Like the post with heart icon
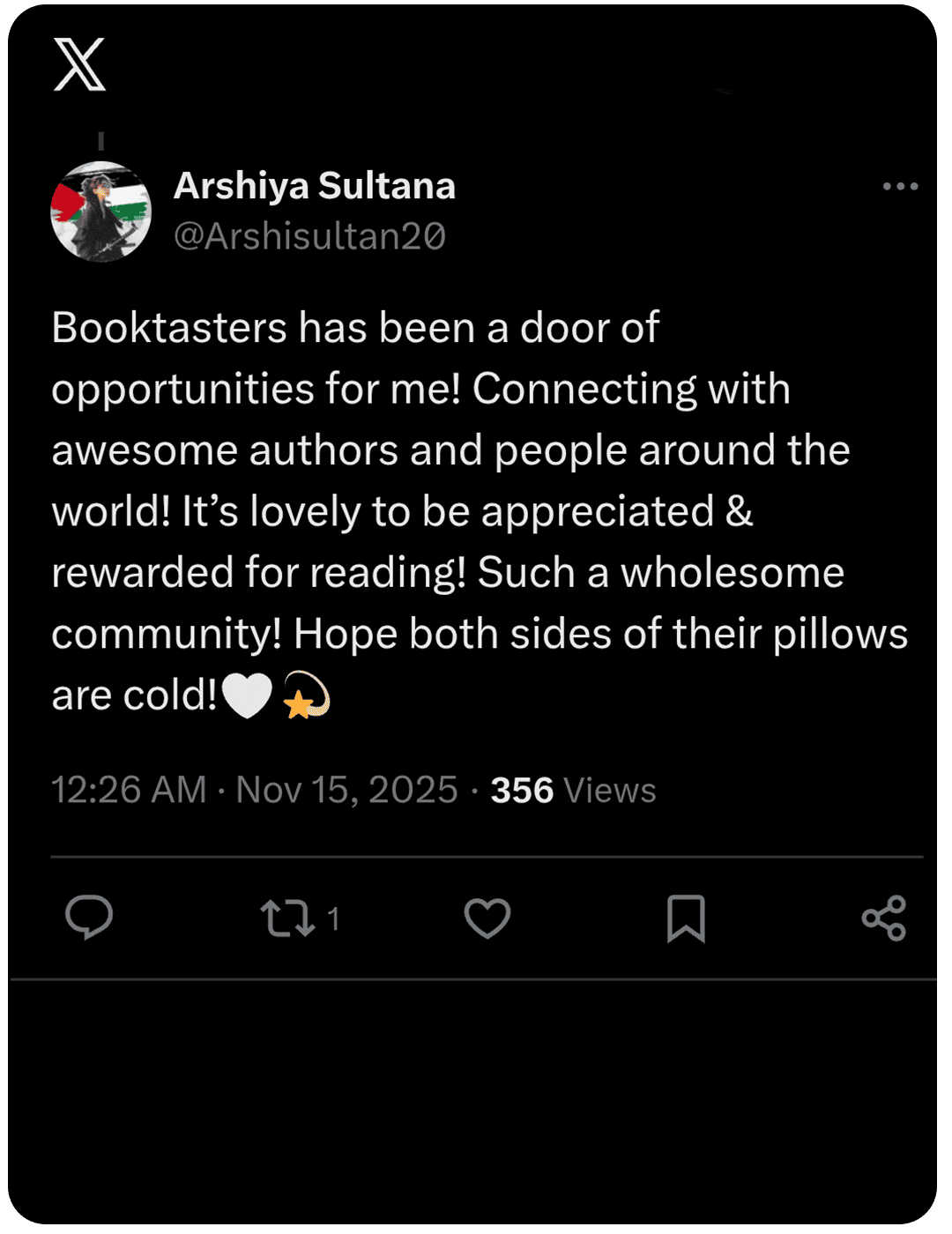The image size is (952, 1234). pos(487,918)
